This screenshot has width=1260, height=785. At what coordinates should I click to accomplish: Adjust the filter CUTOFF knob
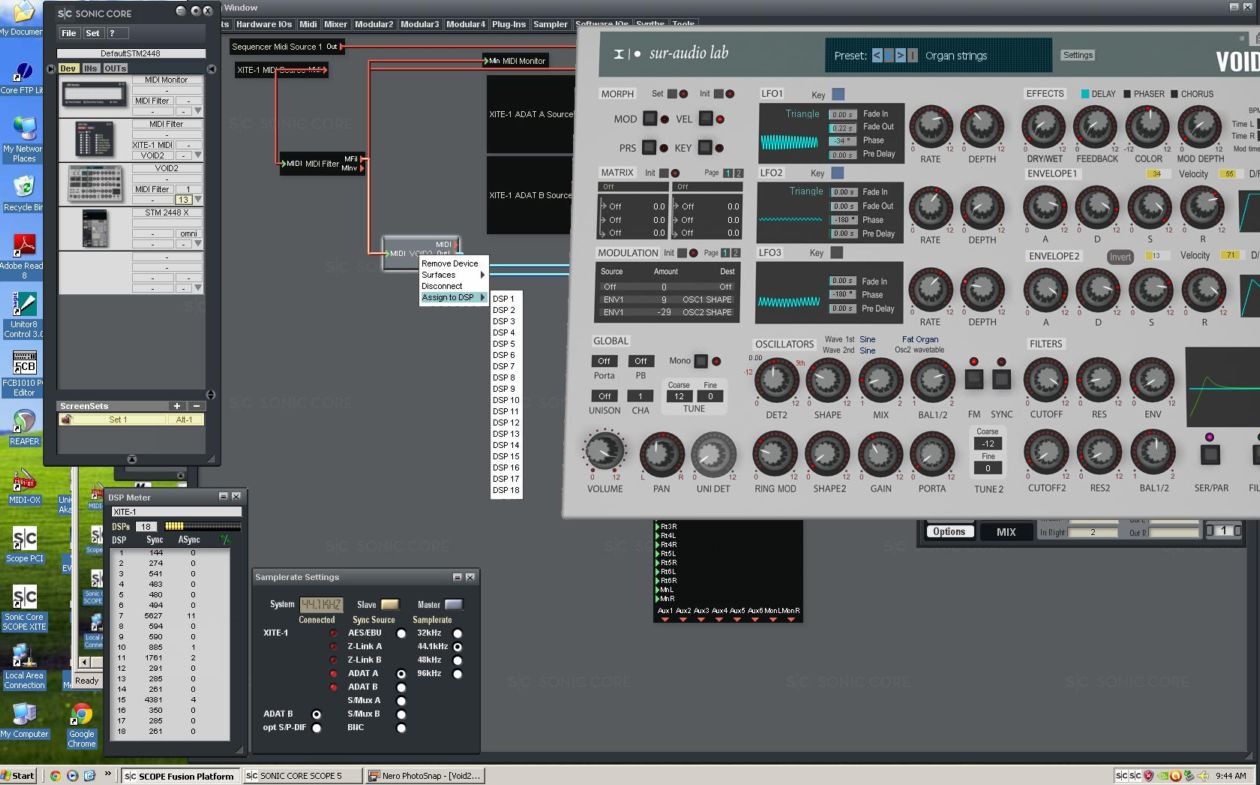click(1046, 380)
